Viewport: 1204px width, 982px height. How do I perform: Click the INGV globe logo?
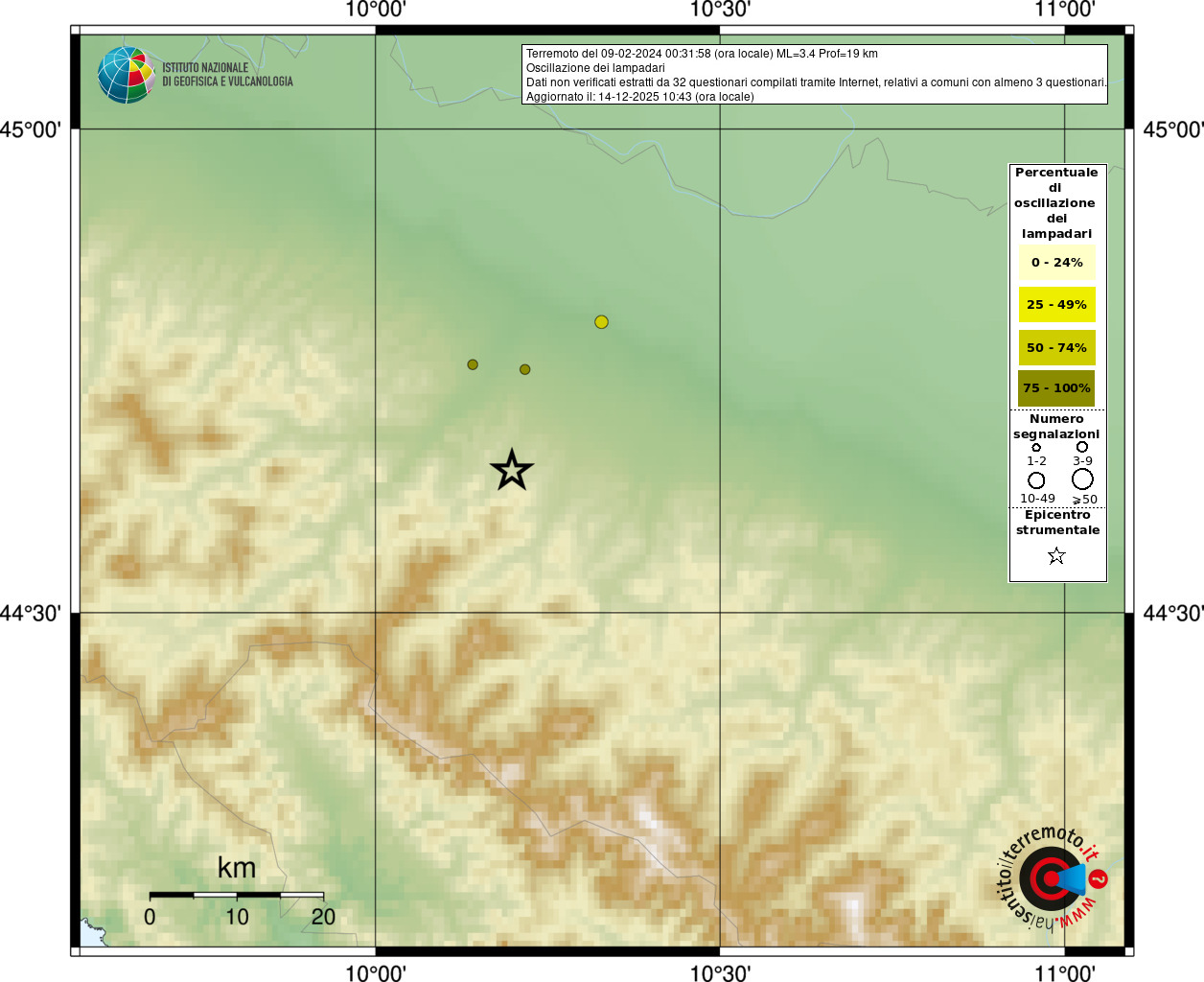126,75
